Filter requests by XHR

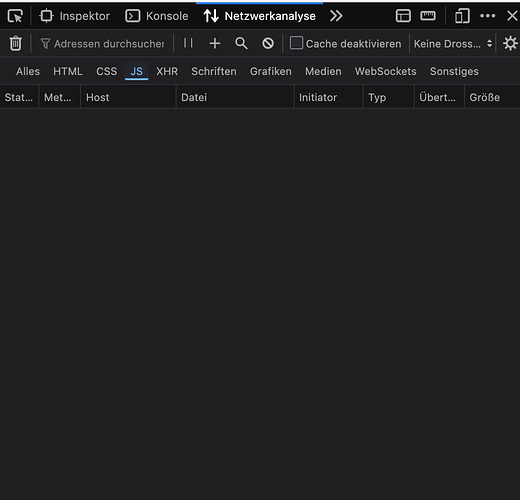[x=167, y=71]
